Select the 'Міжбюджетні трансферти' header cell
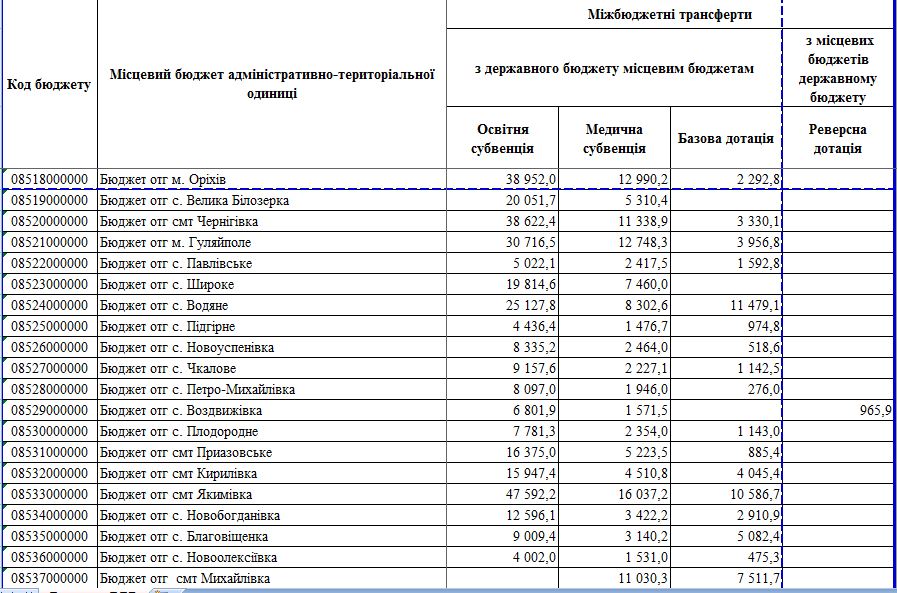897x593 pixels. 669,14
